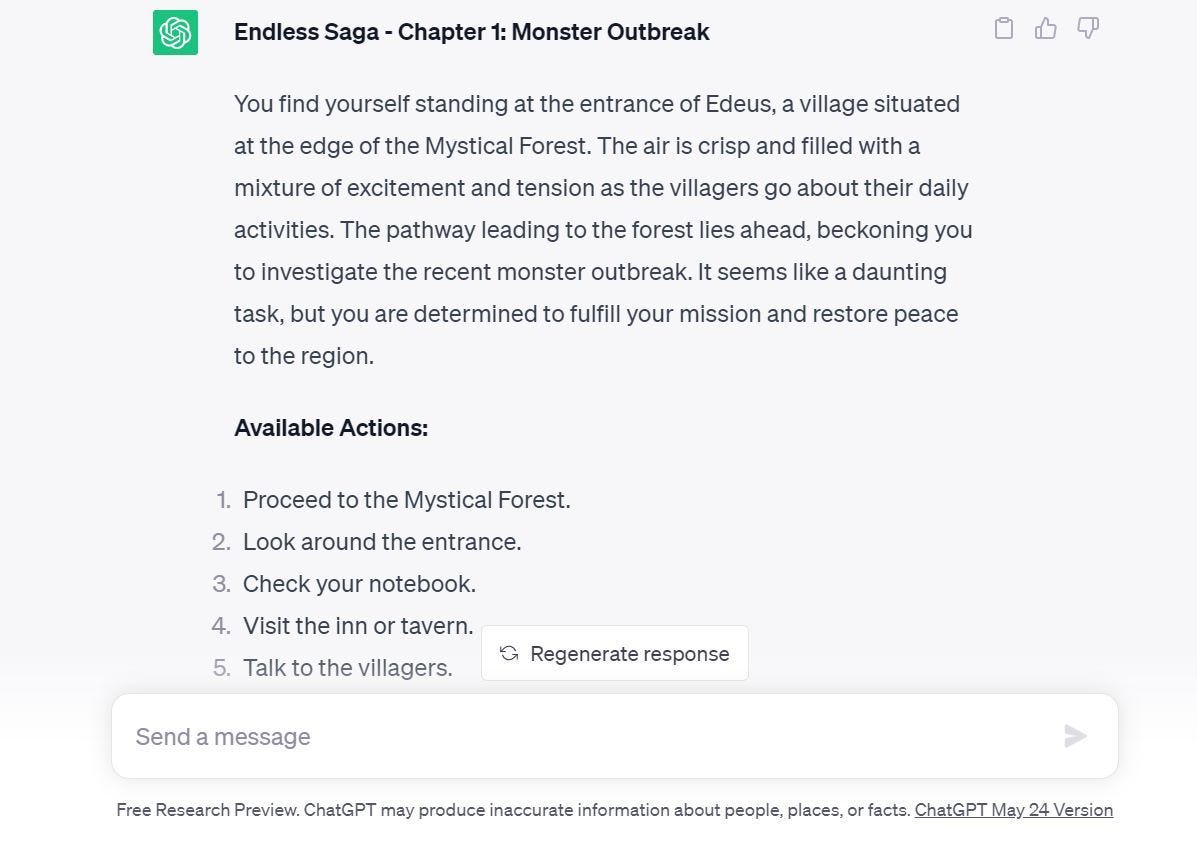Choose option 3, Check your notebook
This screenshot has width=1197, height=841.
359,584
